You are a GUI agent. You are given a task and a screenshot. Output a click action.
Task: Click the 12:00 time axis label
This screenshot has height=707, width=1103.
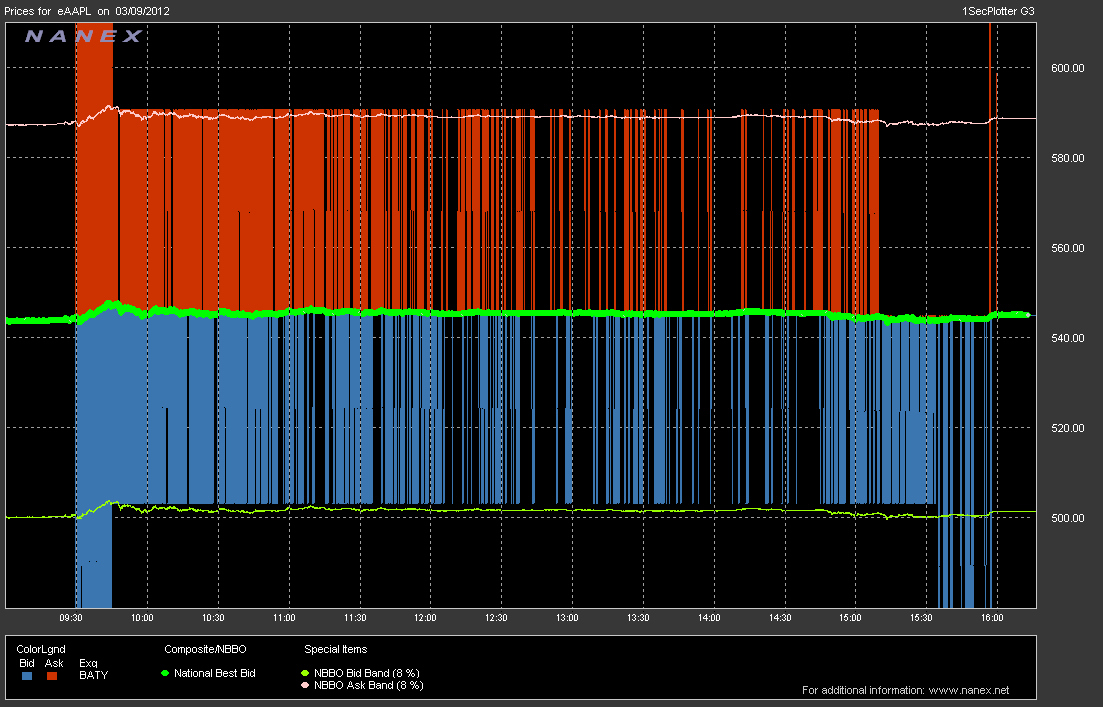425,618
